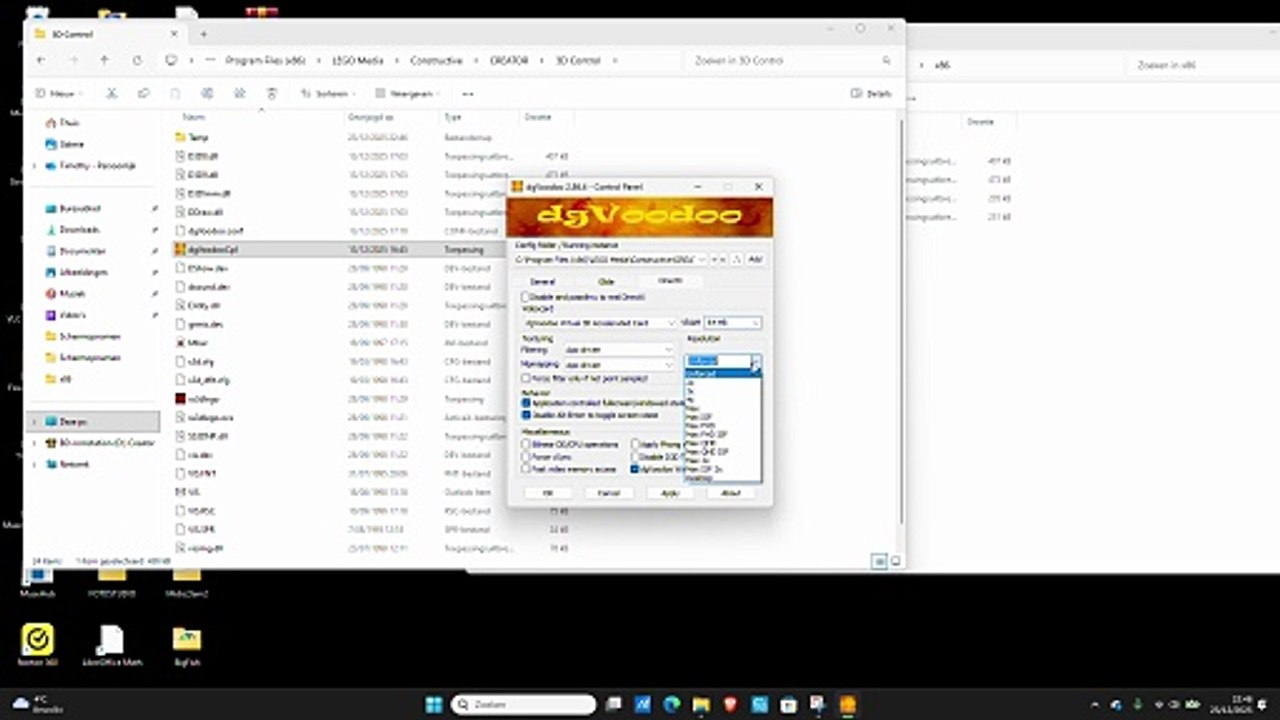Click the Zoeken in x86 box in back window

tap(1200, 65)
